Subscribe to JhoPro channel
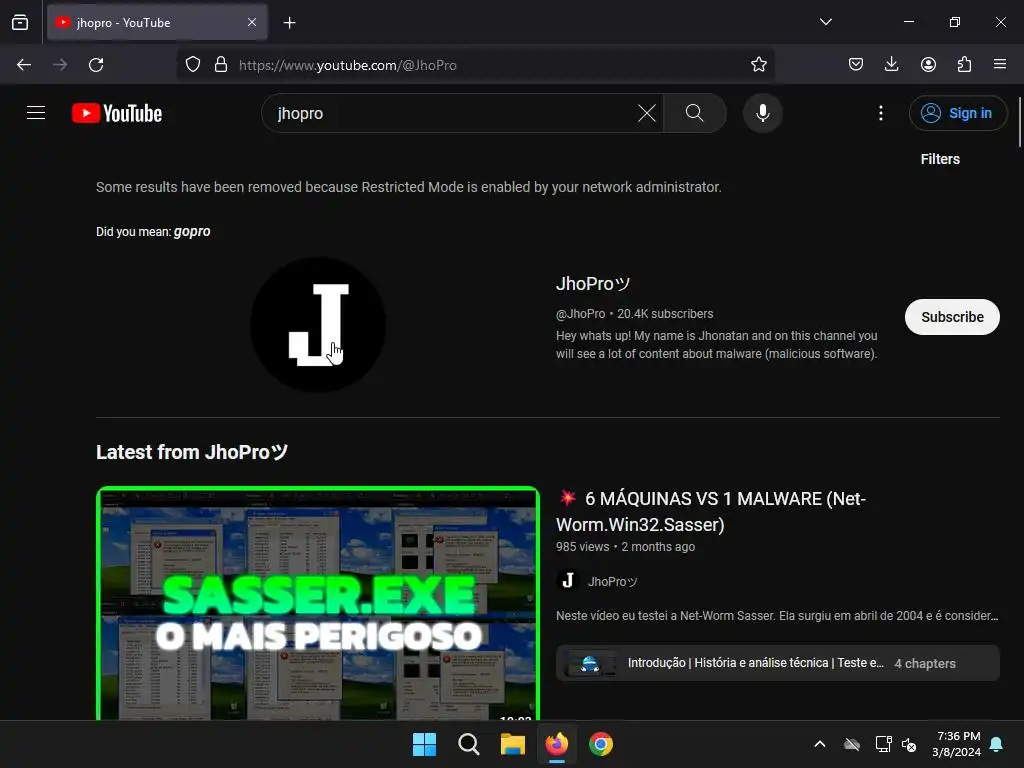 click(952, 317)
